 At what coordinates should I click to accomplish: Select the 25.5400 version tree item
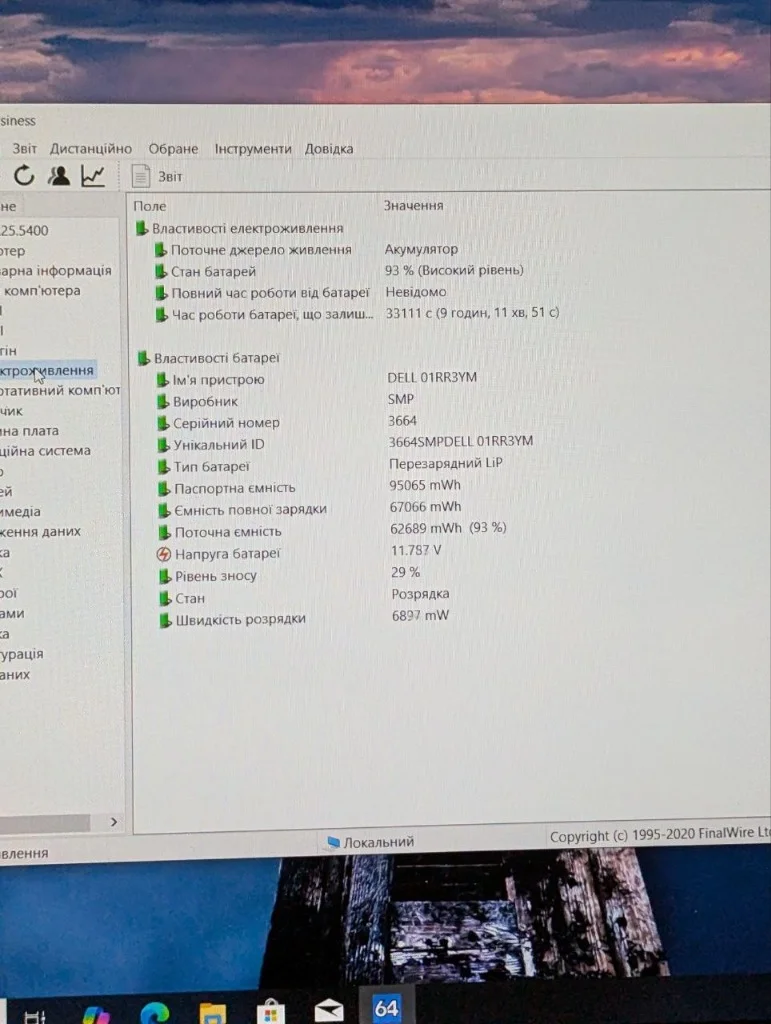24,230
